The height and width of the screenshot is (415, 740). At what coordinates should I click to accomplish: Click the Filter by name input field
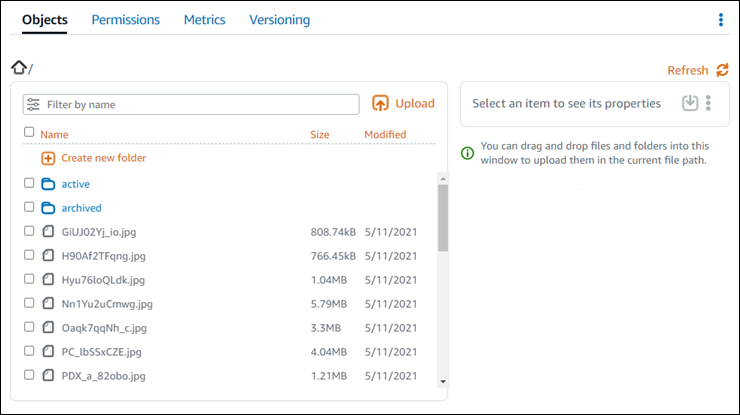200,104
